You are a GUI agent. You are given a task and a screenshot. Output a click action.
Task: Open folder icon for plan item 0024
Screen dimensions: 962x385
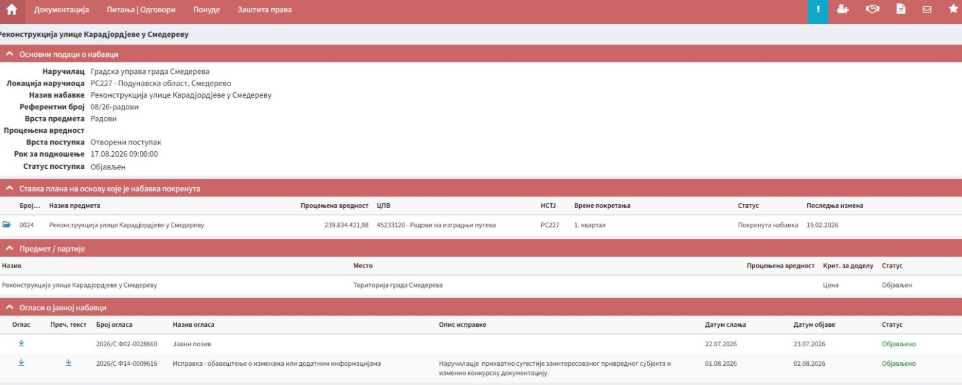point(6,225)
